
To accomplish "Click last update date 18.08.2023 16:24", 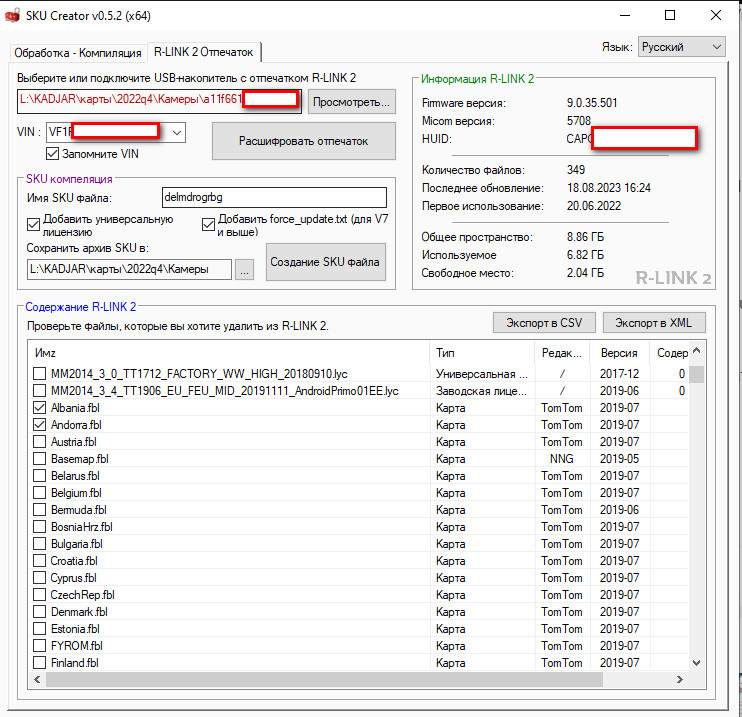I will (609, 188).
